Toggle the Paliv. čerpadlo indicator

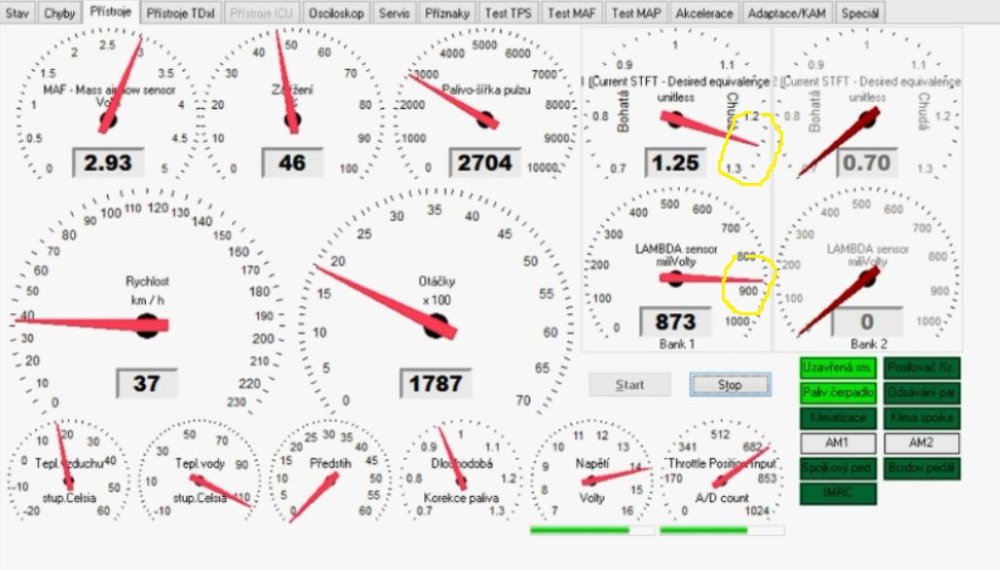point(837,393)
